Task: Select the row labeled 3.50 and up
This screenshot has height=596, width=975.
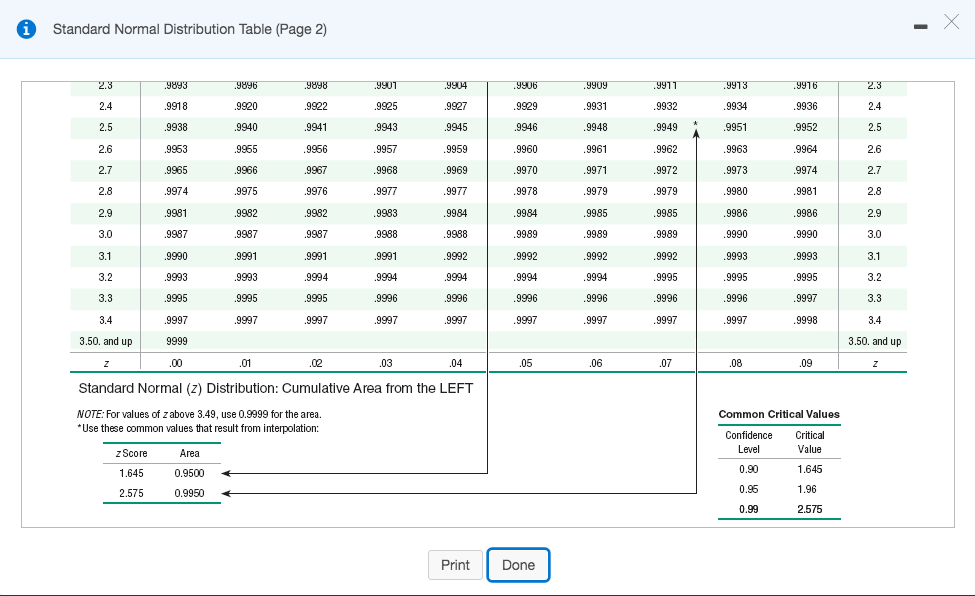Action: 105,339
